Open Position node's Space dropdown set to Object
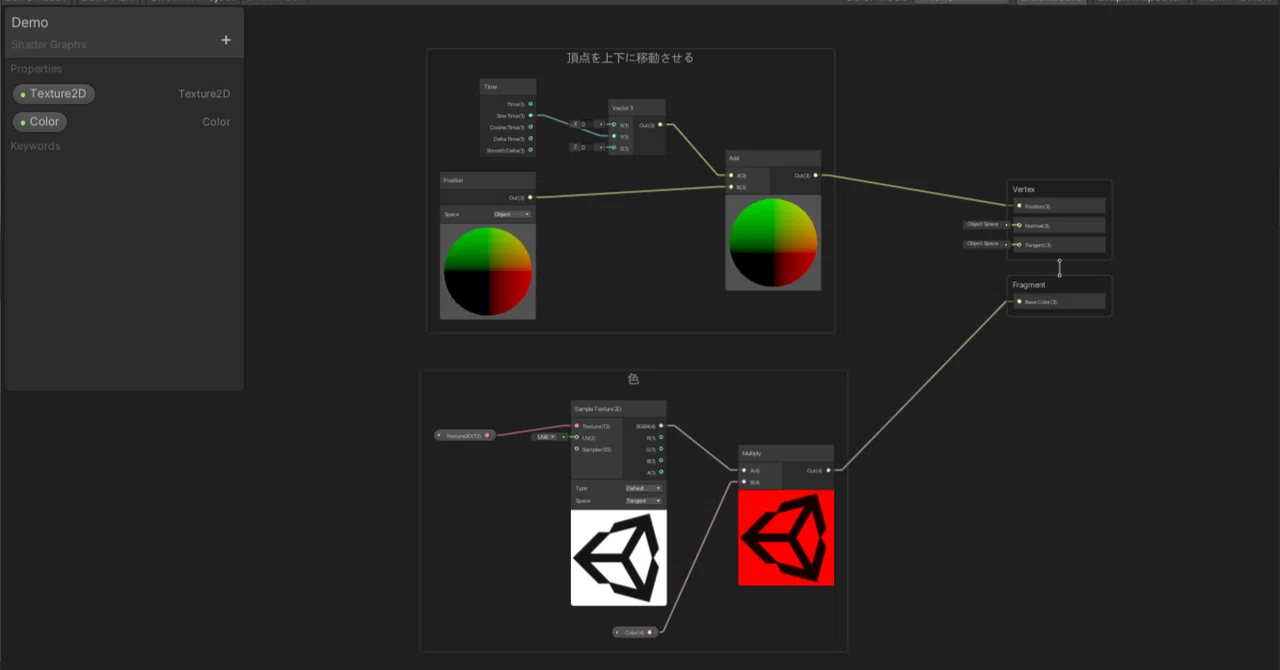Image resolution: width=1280 pixels, height=670 pixels. (512, 214)
